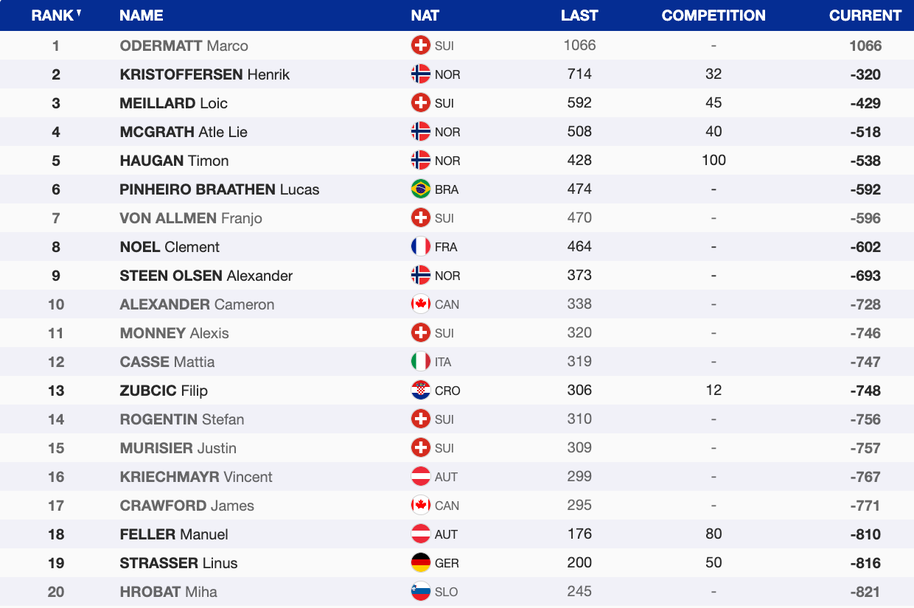The width and height of the screenshot is (914, 608).
Task: Click the German flag beside Strasser
Action: [421, 563]
